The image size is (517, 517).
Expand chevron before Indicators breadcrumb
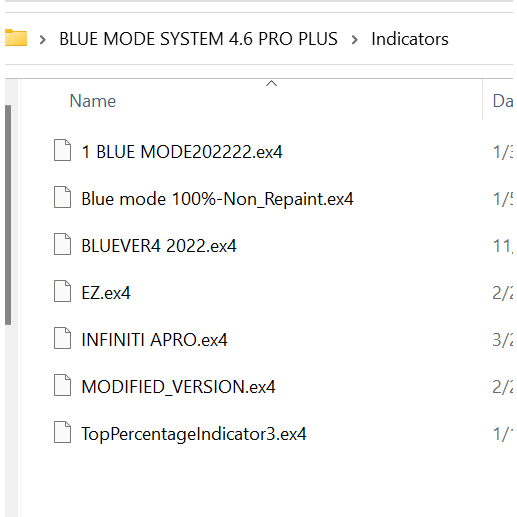click(355, 40)
